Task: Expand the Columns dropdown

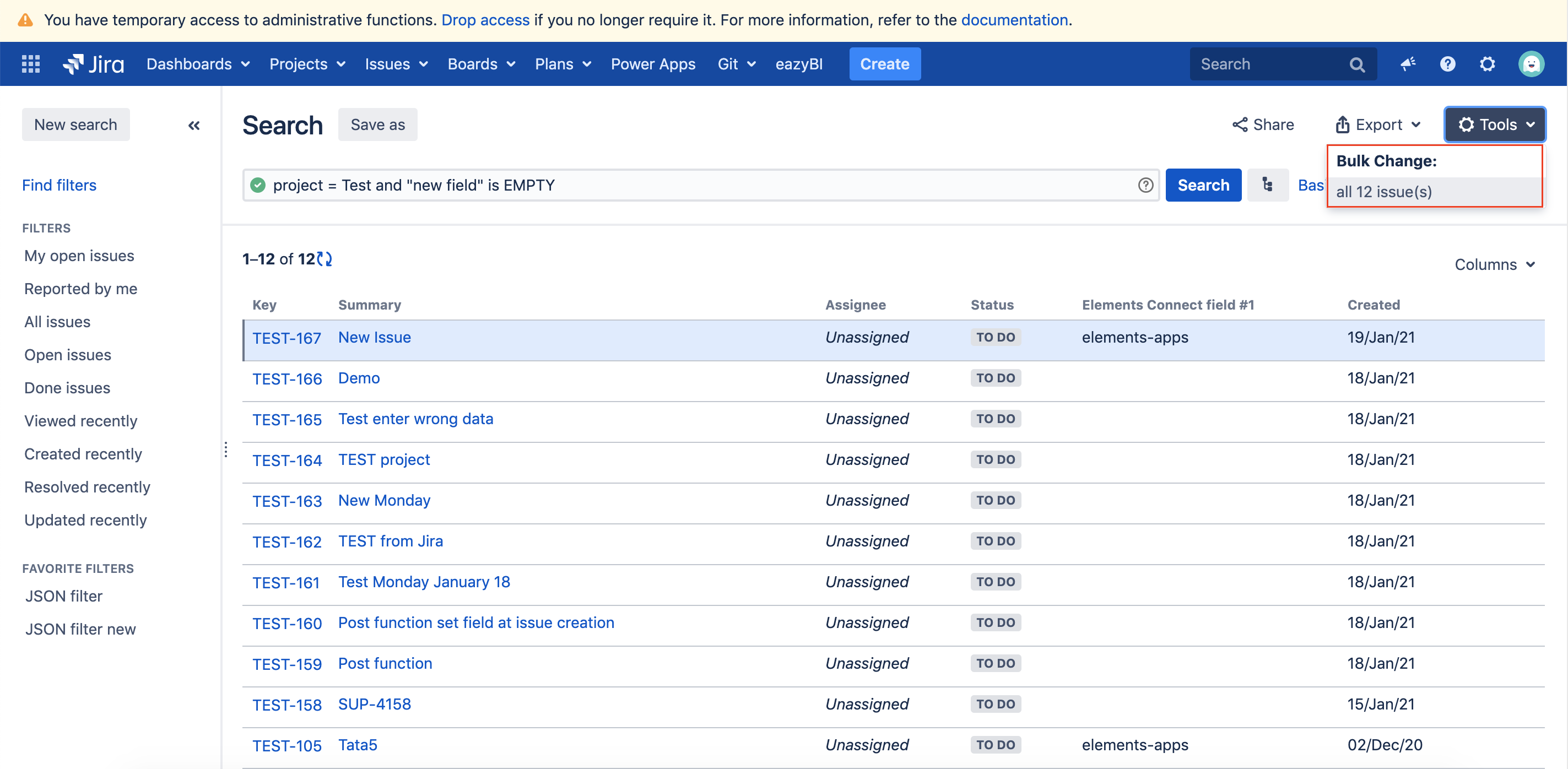Action: [x=1494, y=264]
